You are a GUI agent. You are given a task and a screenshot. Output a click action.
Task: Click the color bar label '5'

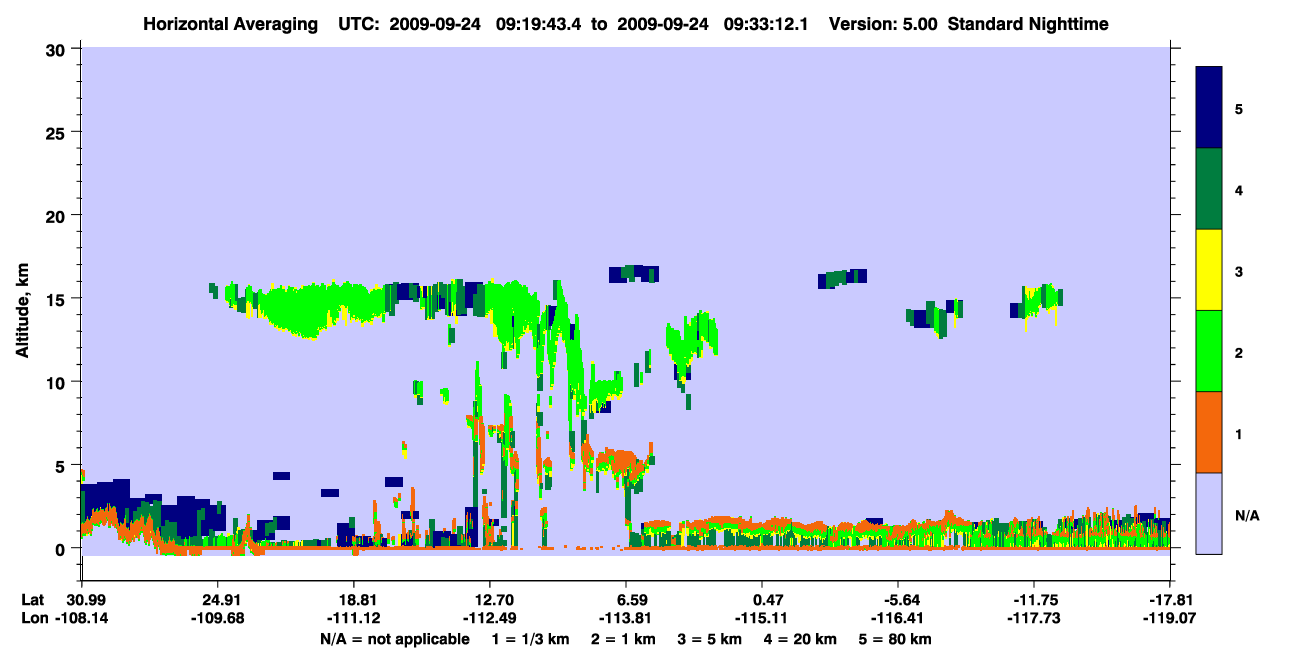(x=1238, y=108)
